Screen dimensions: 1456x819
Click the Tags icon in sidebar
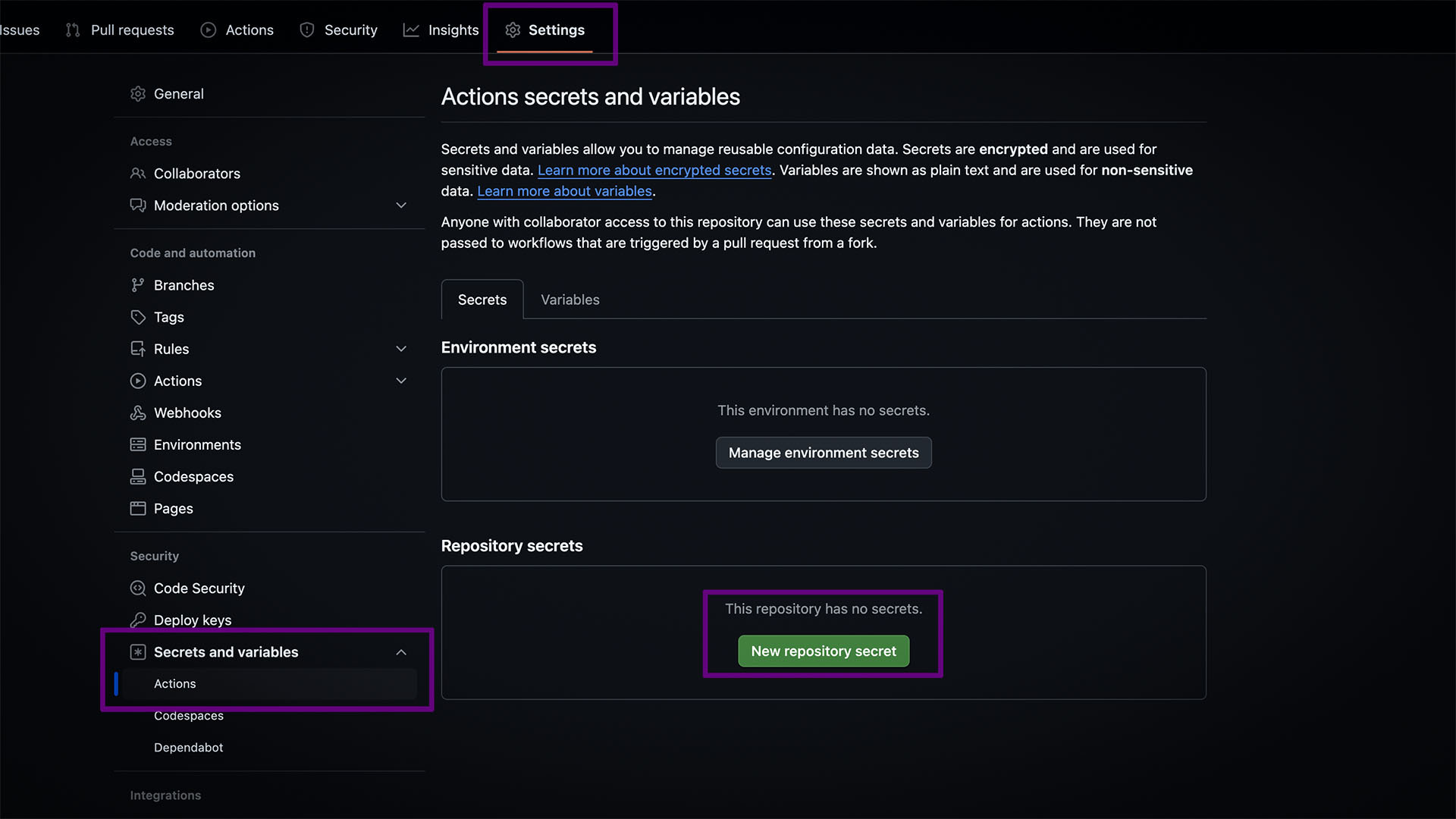[x=137, y=317]
